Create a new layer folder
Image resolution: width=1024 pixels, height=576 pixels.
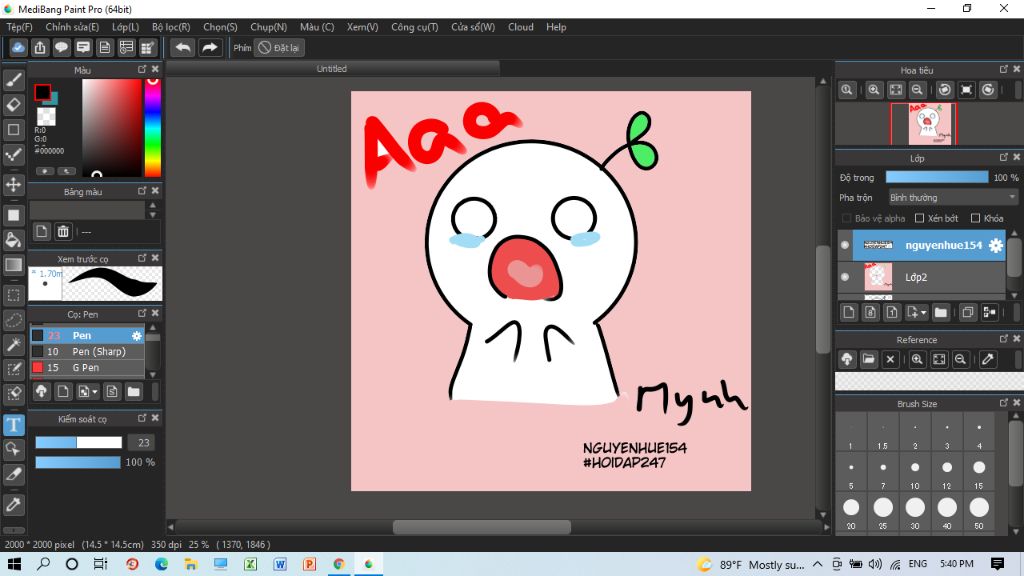coord(940,312)
